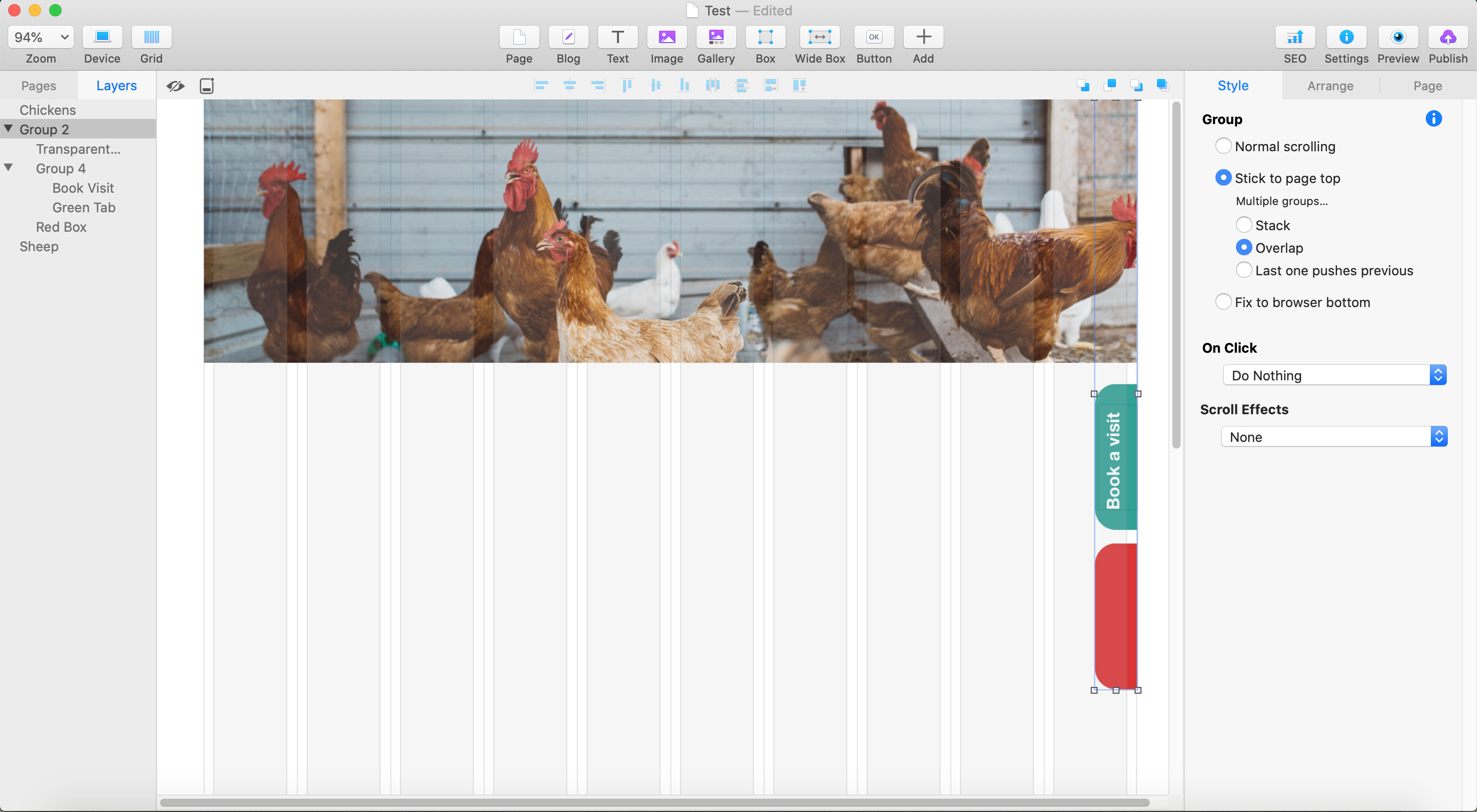The height and width of the screenshot is (812, 1477).
Task: Select Normal scrolling option
Action: tap(1223, 146)
